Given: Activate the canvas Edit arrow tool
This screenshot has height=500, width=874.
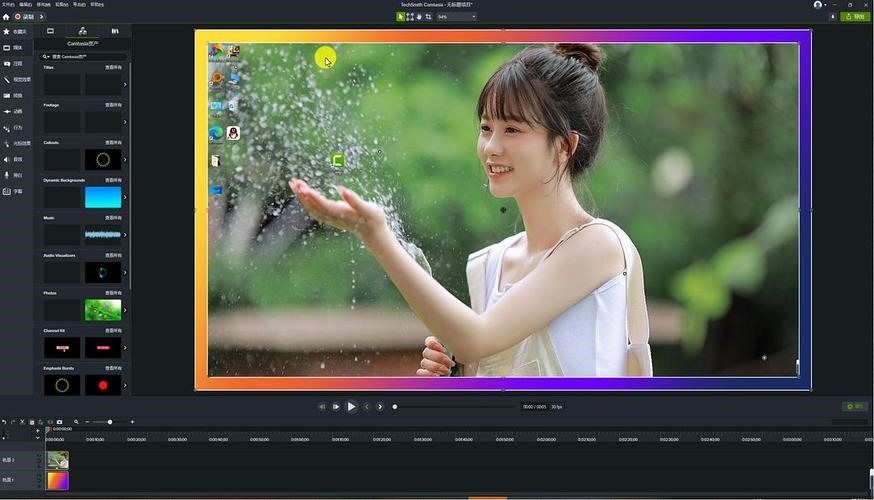Looking at the screenshot, I should click(x=400, y=17).
